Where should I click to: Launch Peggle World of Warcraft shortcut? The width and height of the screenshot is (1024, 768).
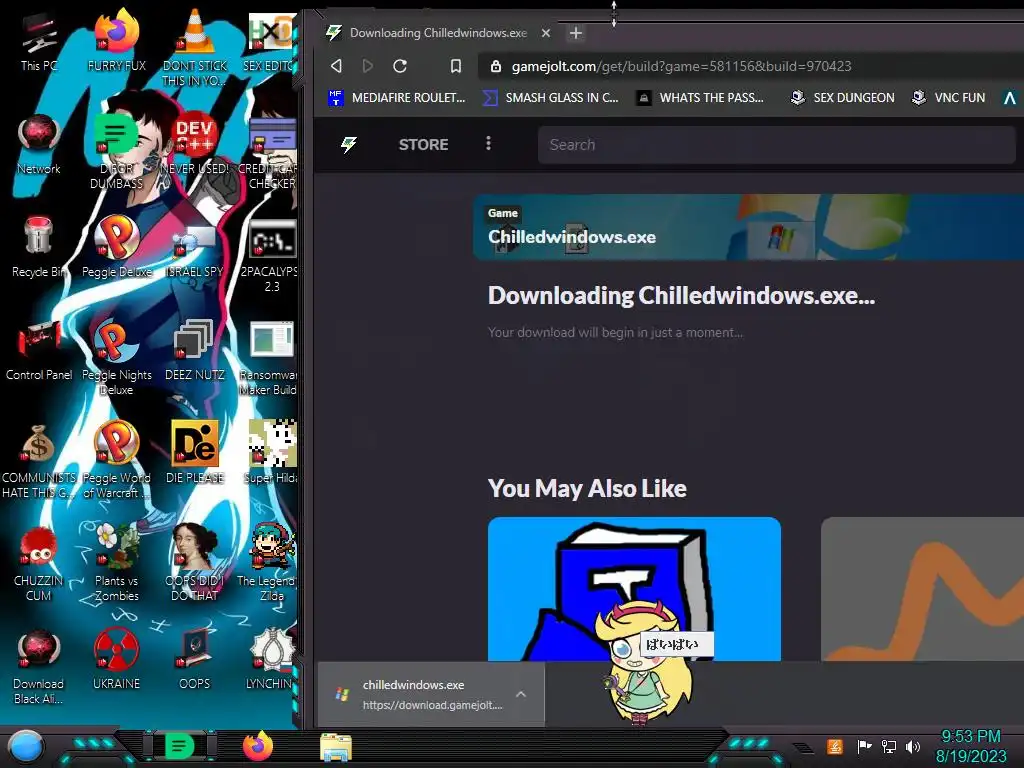point(116,460)
